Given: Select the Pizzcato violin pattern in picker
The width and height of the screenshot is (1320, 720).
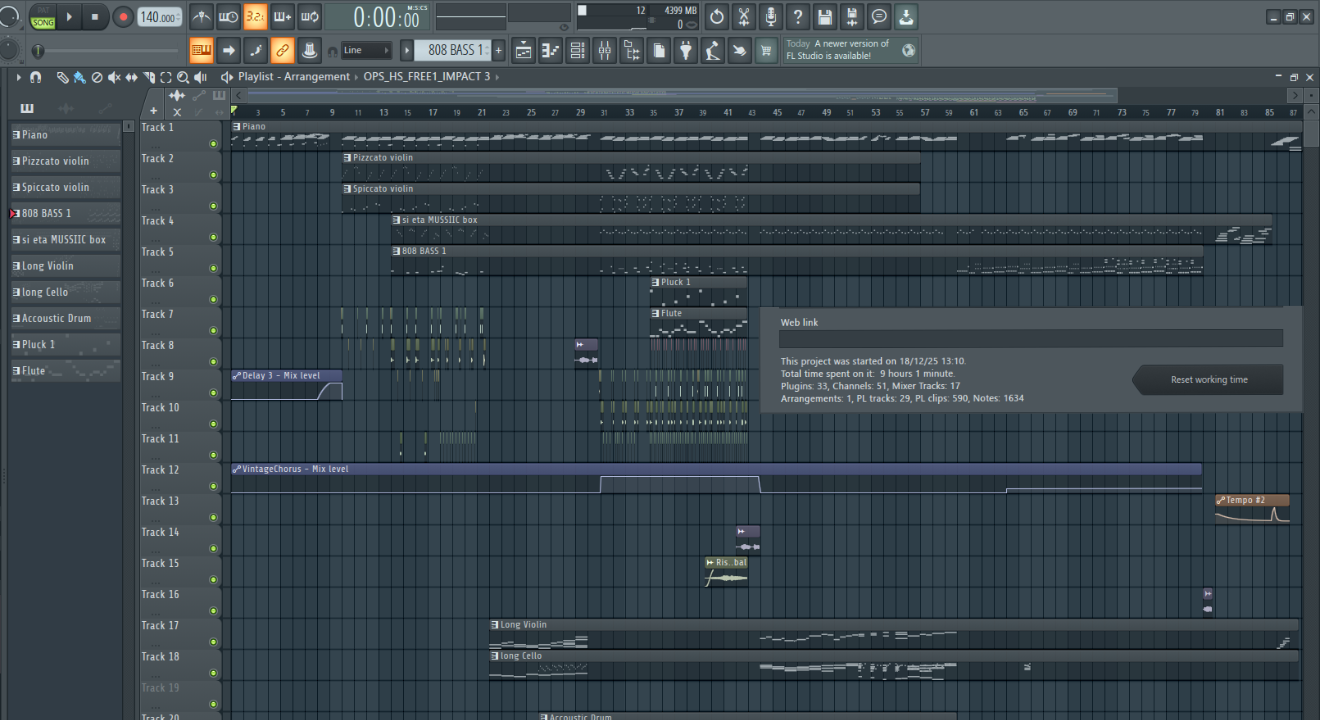Looking at the screenshot, I should point(65,161).
